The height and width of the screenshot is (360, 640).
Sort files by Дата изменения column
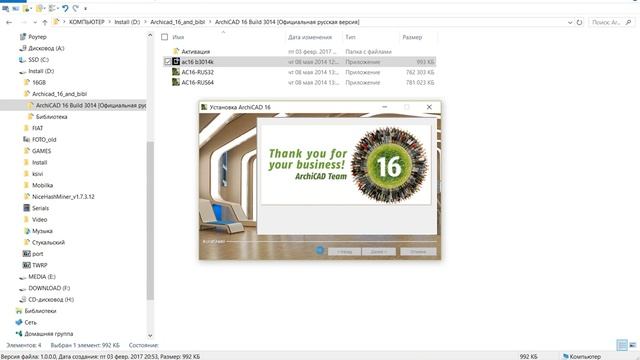pyautogui.click(x=310, y=37)
